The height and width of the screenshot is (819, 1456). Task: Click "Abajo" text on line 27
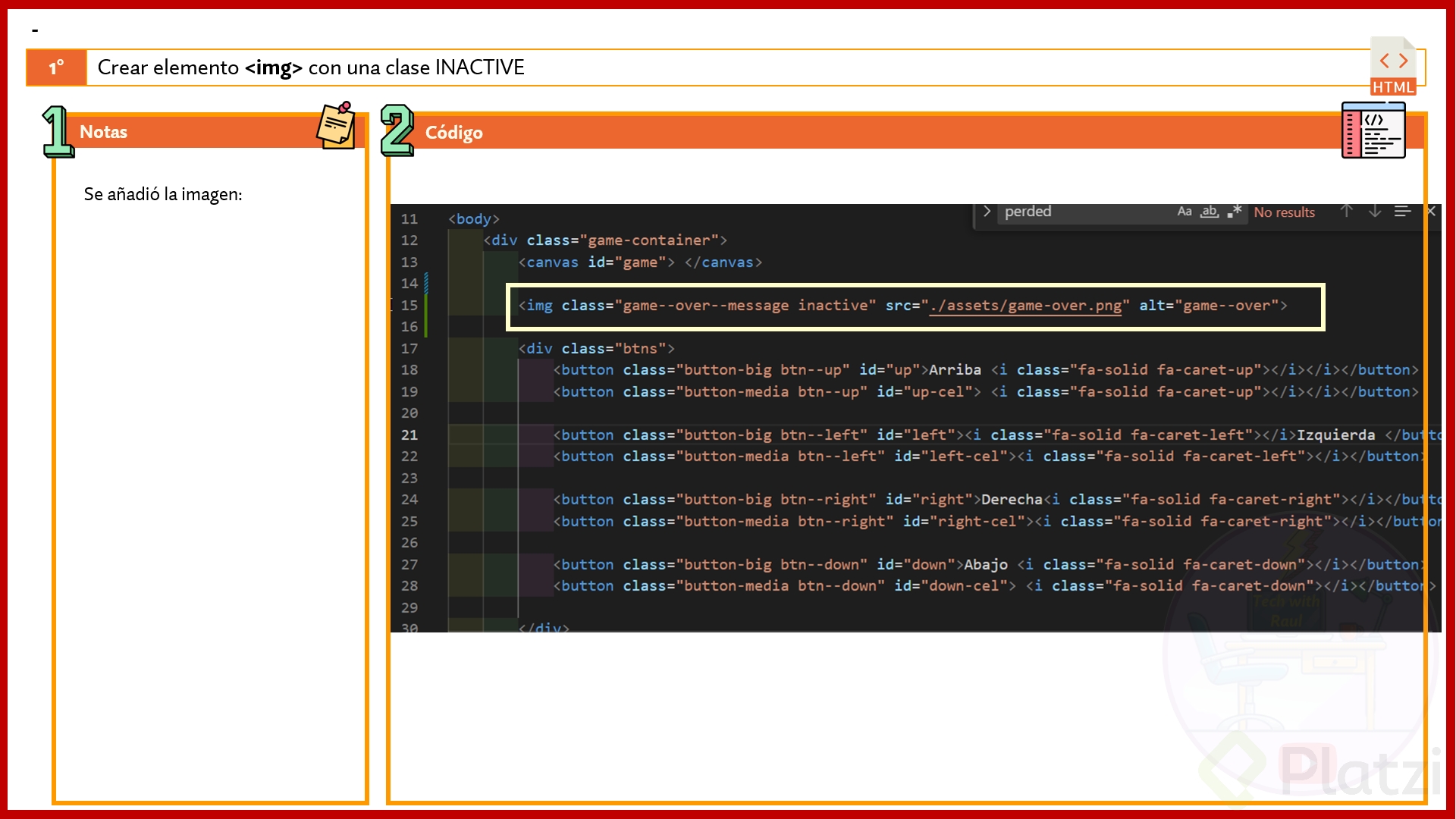(986, 565)
